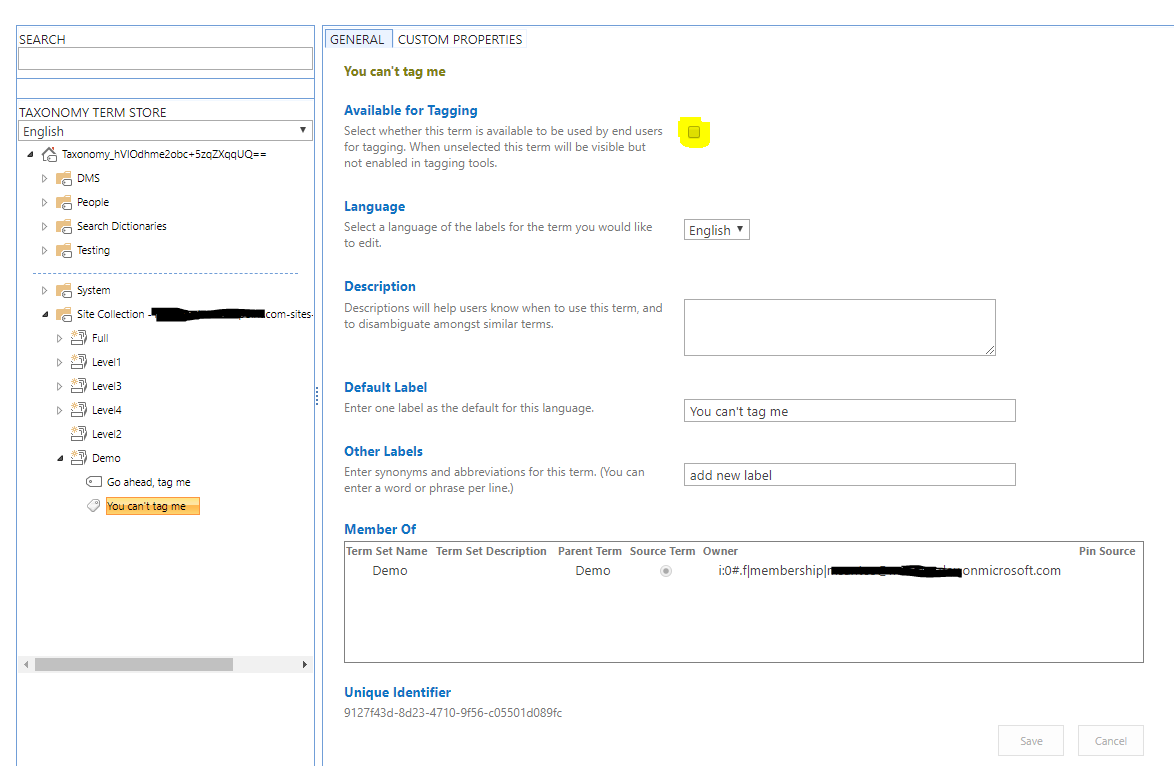Click the tag icon beside You can't tag me
This screenshot has width=1174, height=766.
click(94, 505)
